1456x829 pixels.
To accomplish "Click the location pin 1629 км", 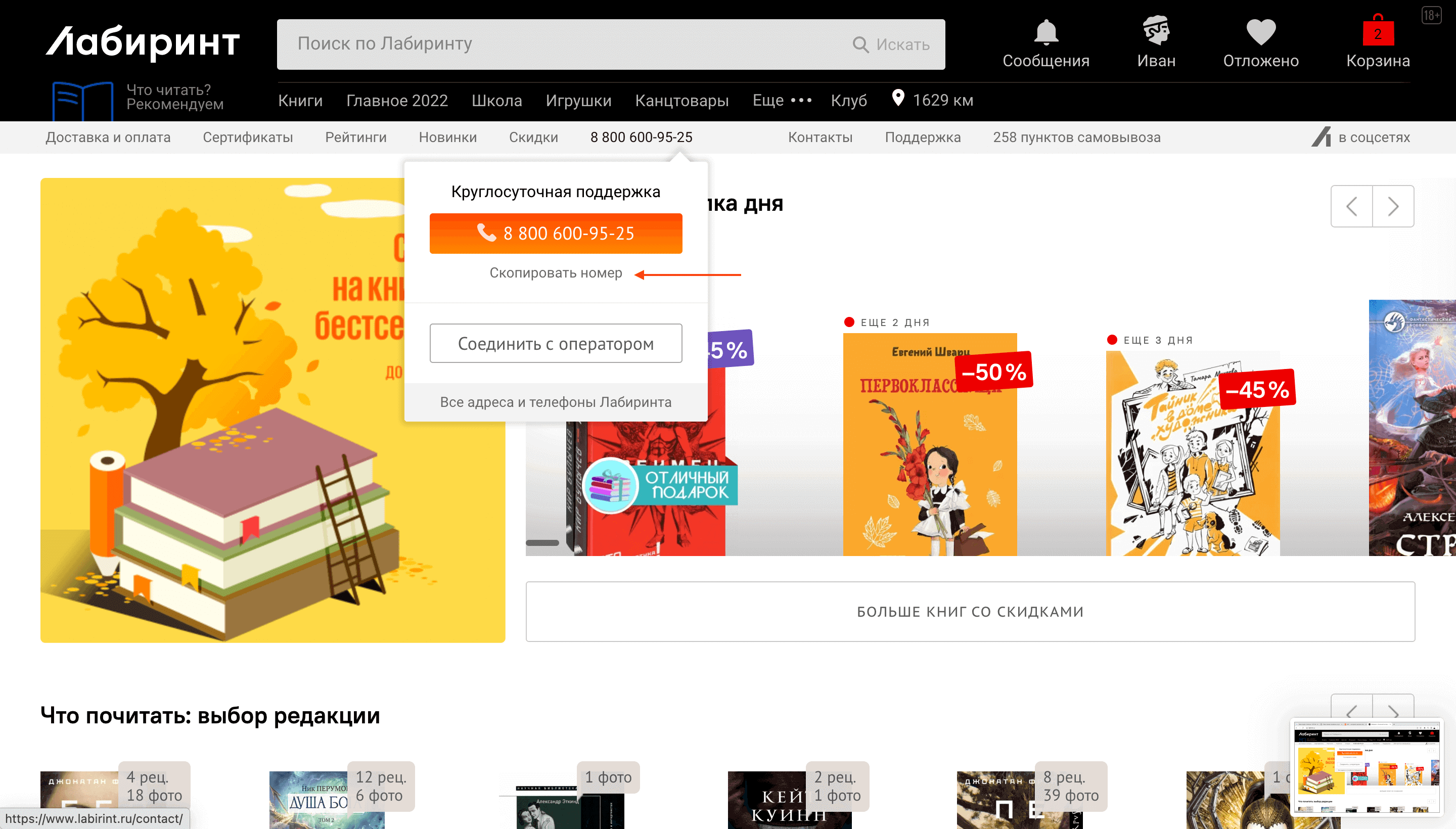I will pyautogui.click(x=898, y=99).
